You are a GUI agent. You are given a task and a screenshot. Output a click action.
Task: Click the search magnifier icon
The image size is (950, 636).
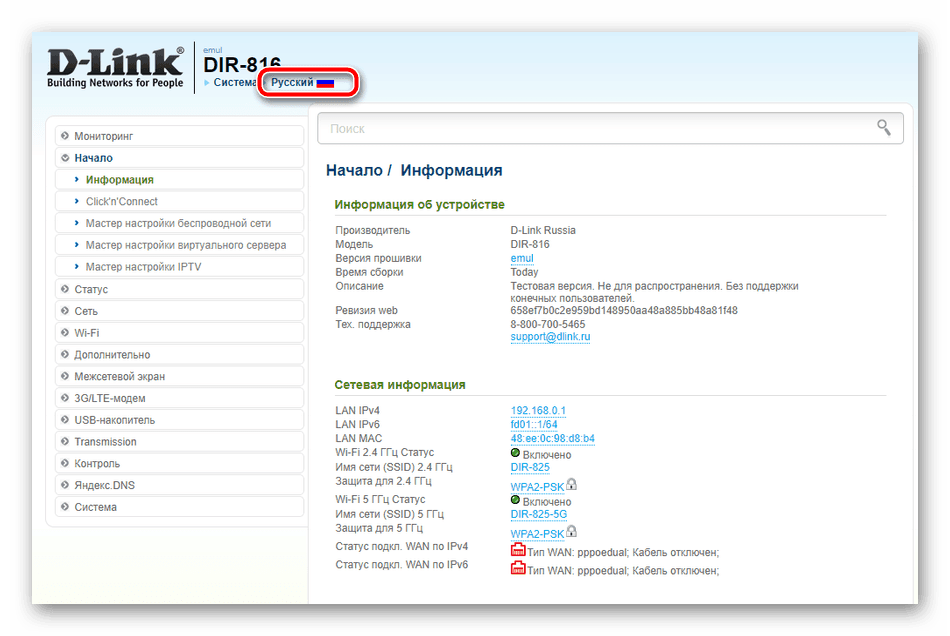(883, 127)
